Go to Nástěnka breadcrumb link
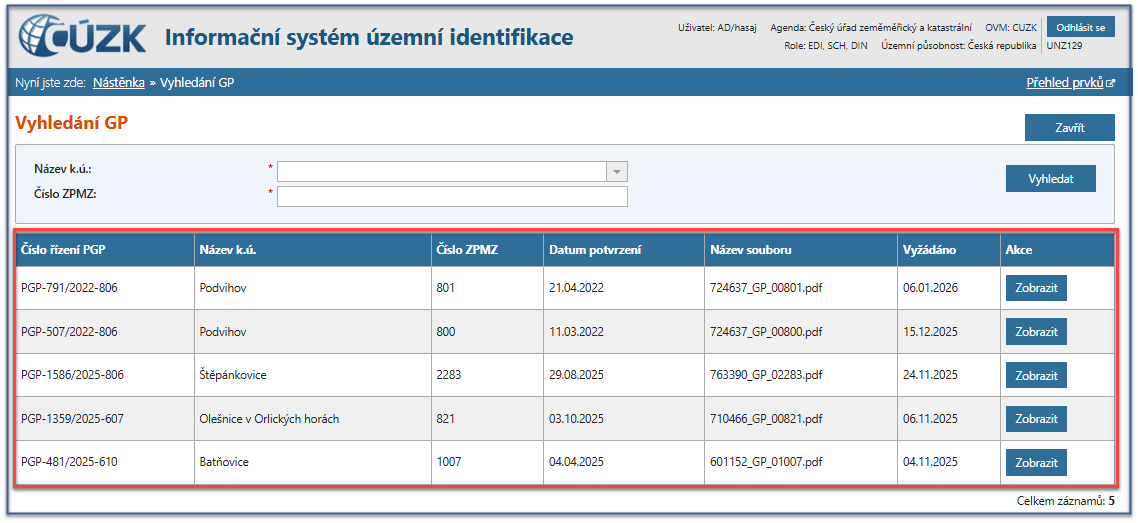 118,82
